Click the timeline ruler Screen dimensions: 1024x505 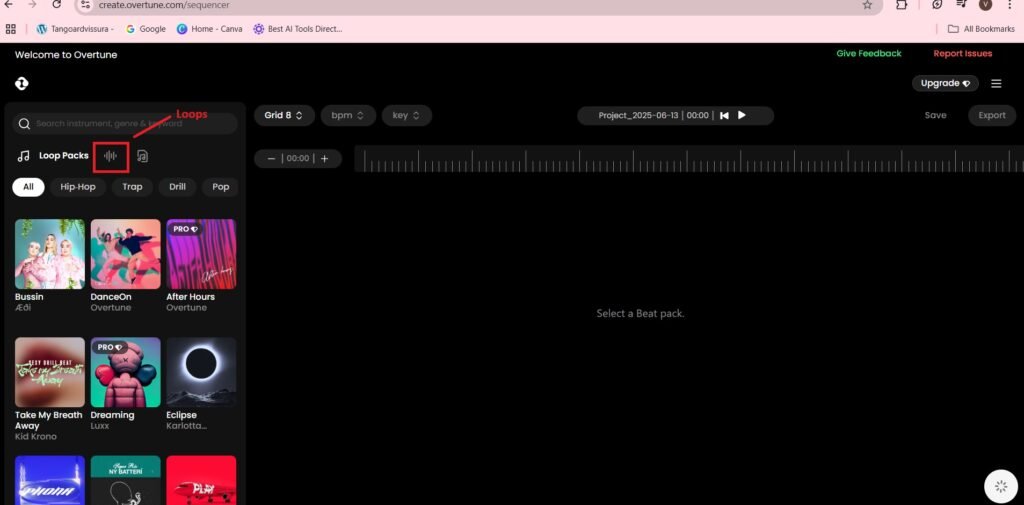pyautogui.click(x=689, y=159)
